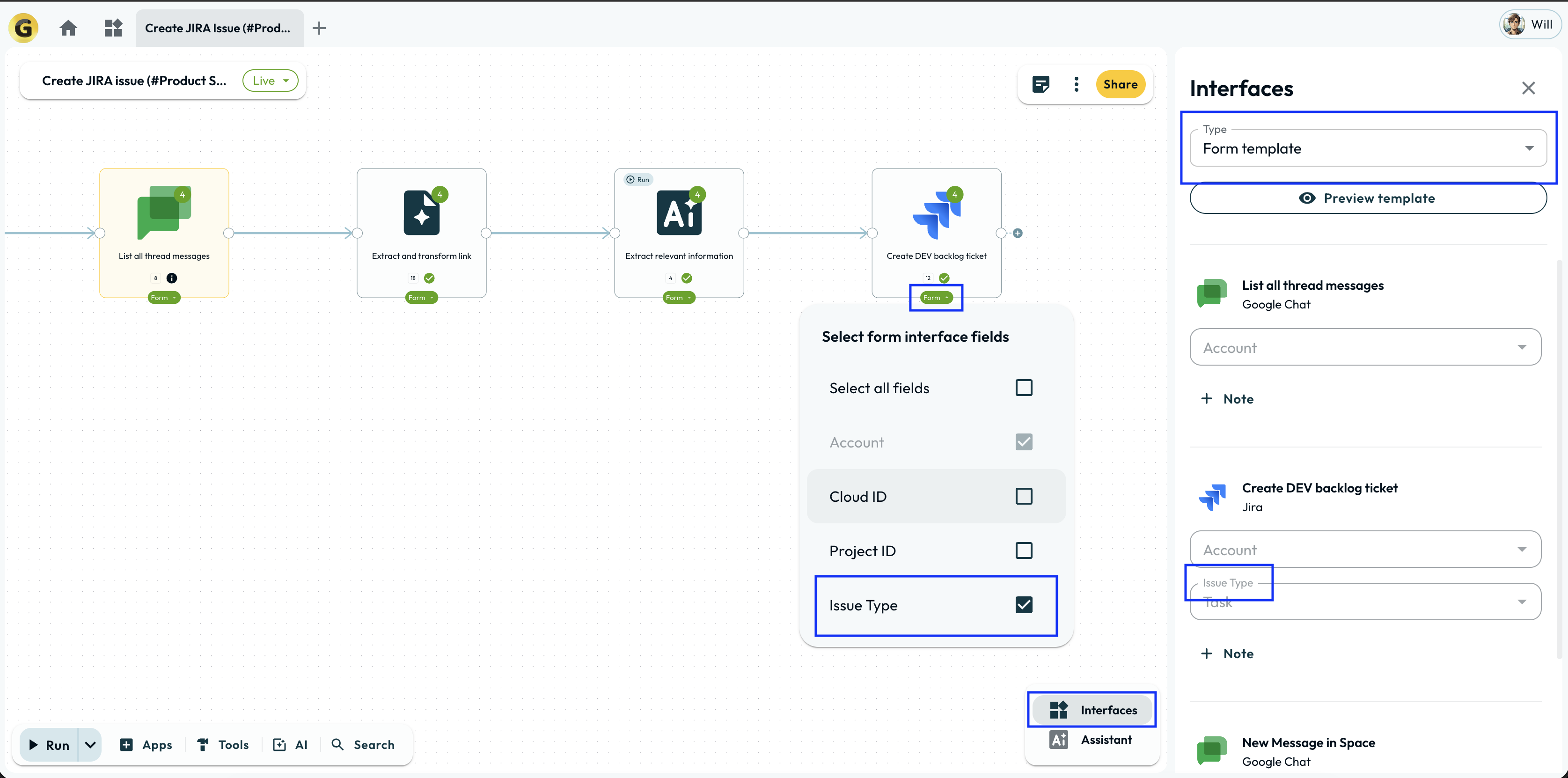
Task: Select the AI Extract relevant information node
Action: coord(679,213)
